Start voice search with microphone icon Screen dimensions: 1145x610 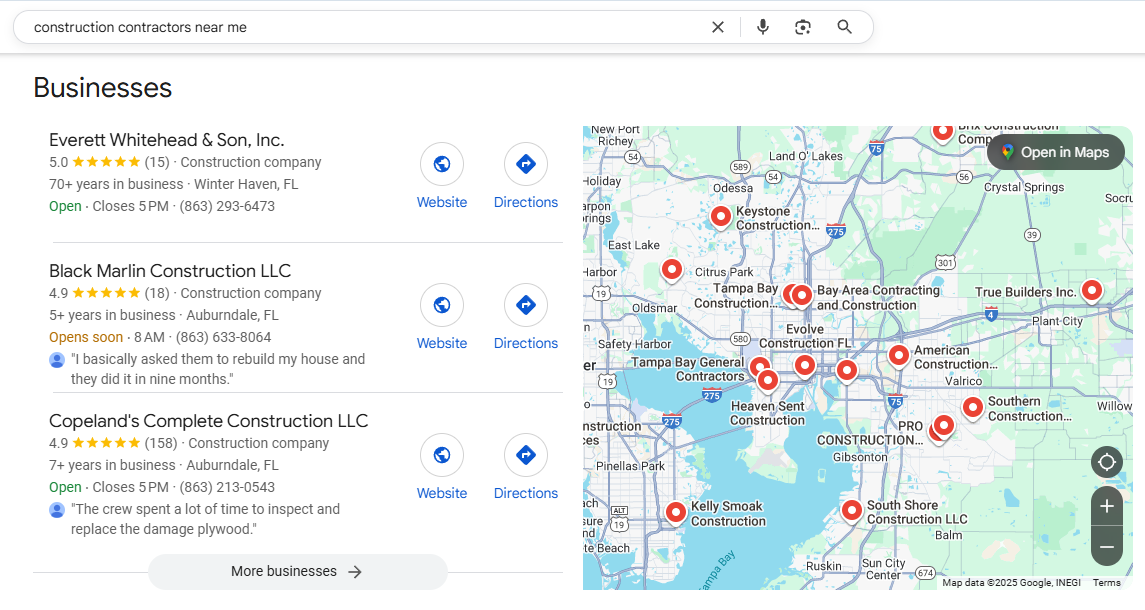pyautogui.click(x=763, y=27)
